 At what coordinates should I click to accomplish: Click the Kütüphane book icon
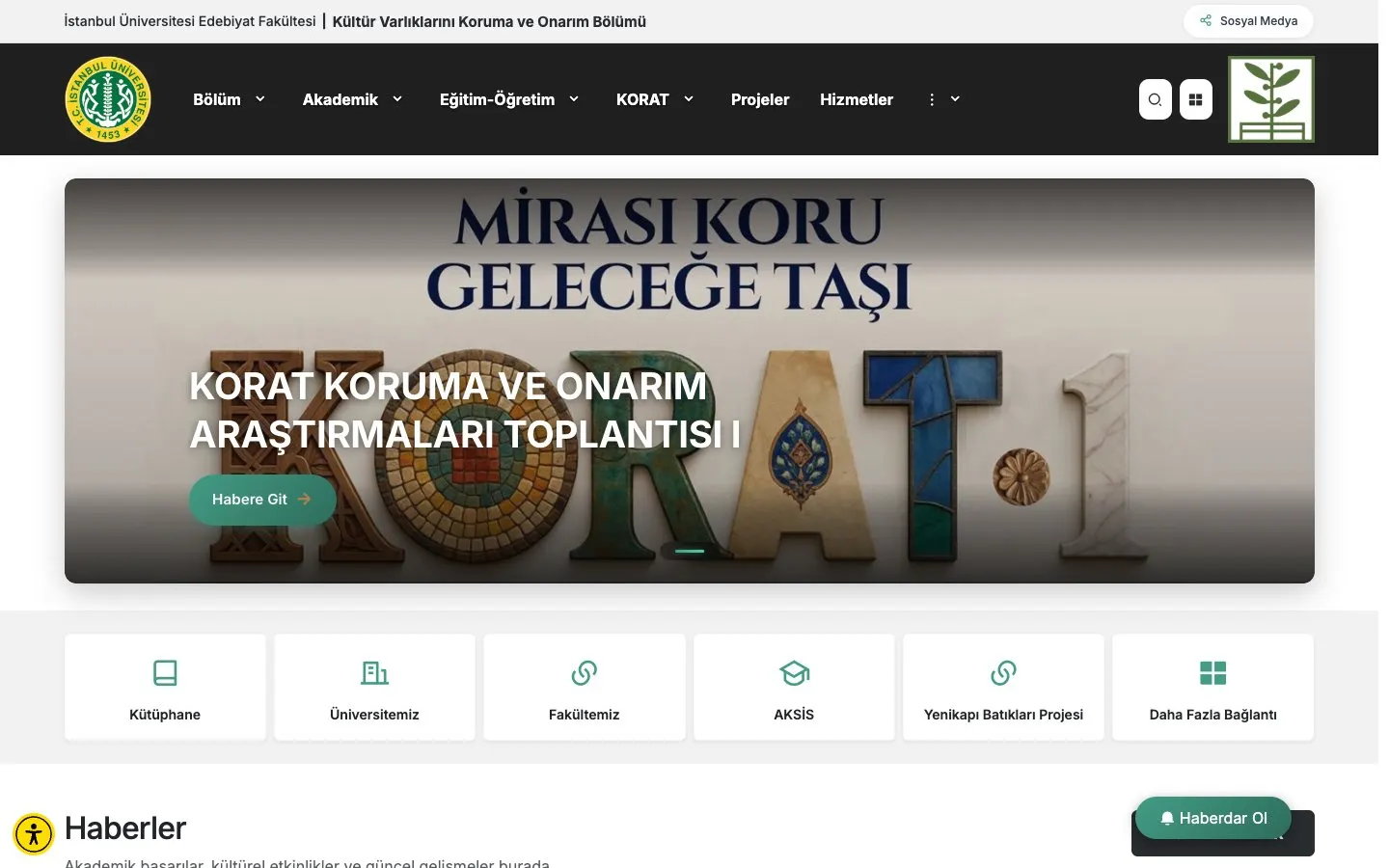(x=165, y=672)
